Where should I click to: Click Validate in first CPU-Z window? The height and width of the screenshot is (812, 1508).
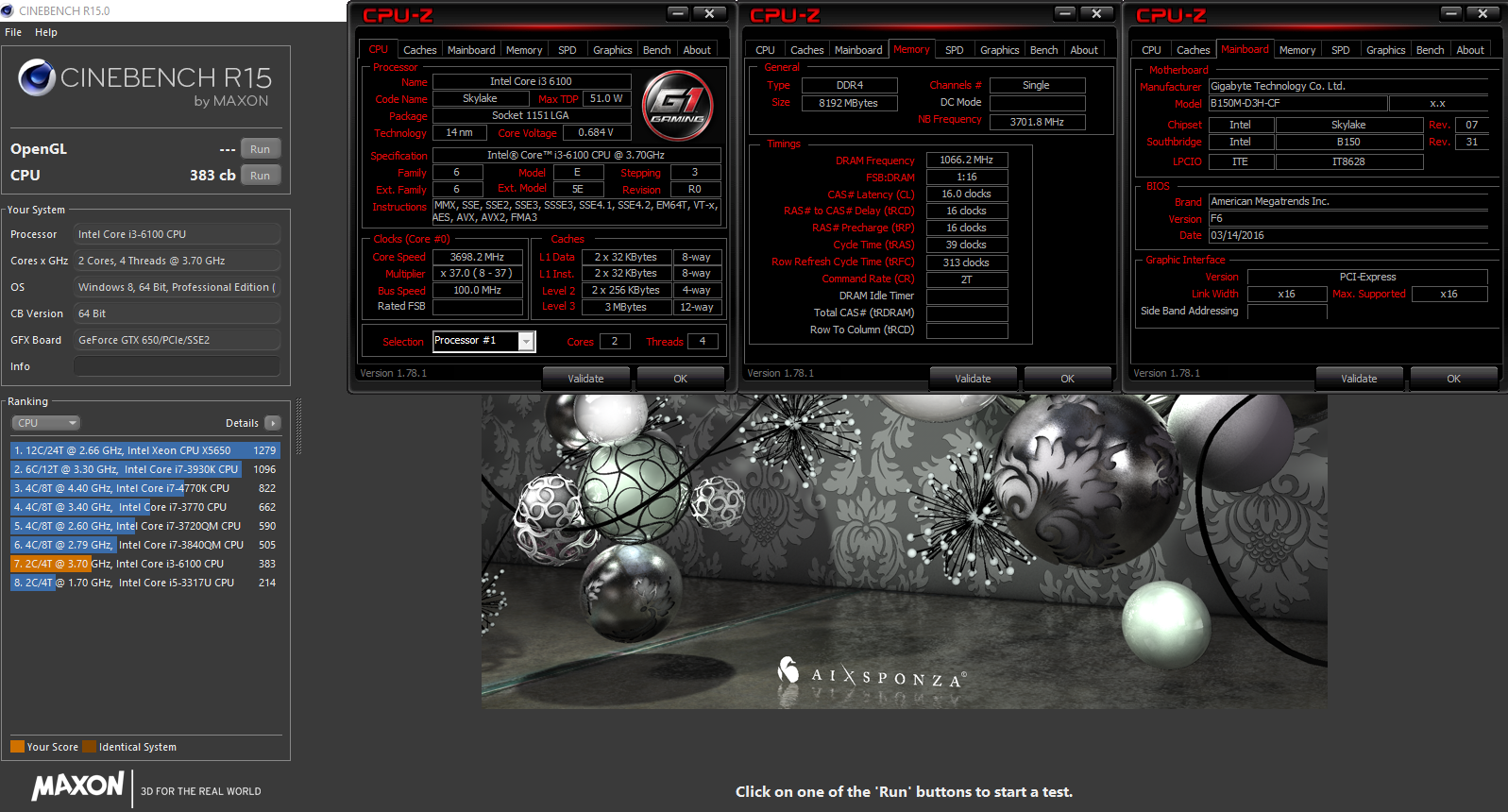pyautogui.click(x=585, y=379)
